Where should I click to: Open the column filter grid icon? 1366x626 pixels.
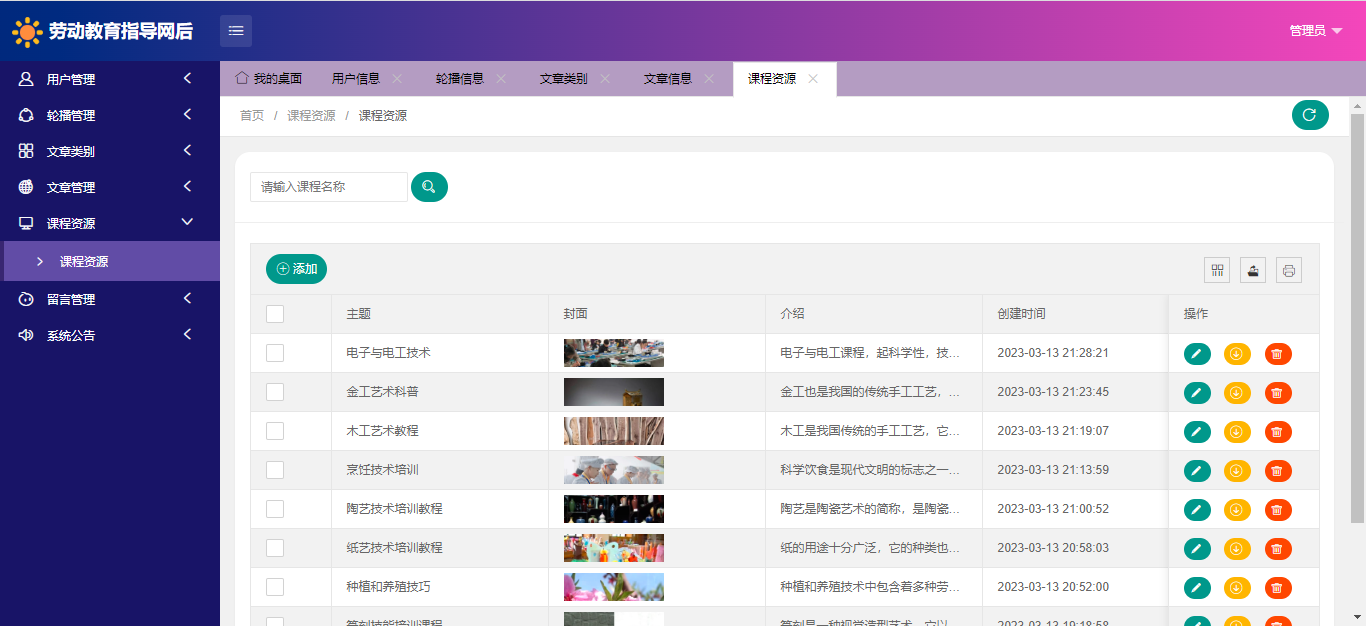click(1217, 270)
